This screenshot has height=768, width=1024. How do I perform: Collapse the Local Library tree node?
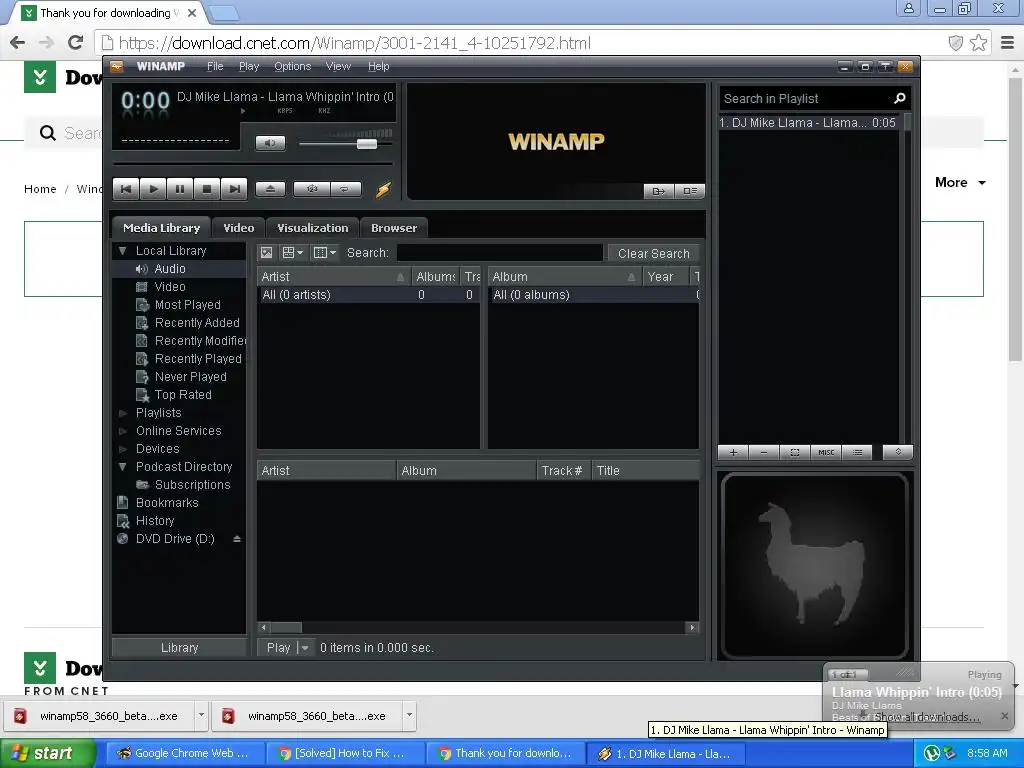point(123,251)
